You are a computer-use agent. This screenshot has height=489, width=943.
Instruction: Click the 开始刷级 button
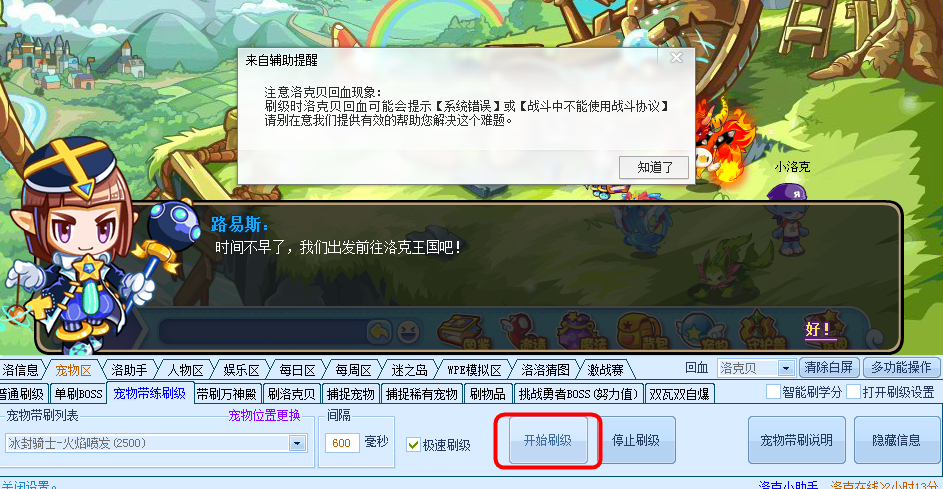pyautogui.click(x=548, y=440)
